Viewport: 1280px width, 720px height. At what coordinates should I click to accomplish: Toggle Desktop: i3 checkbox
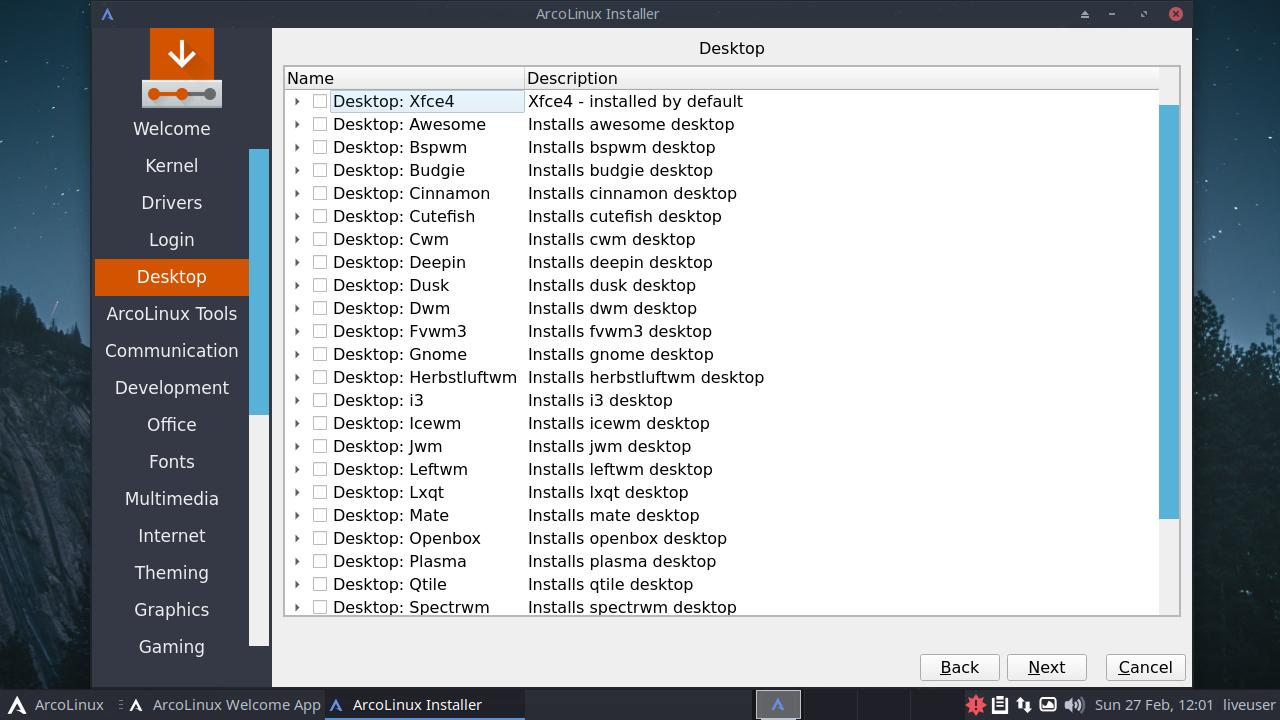point(320,400)
